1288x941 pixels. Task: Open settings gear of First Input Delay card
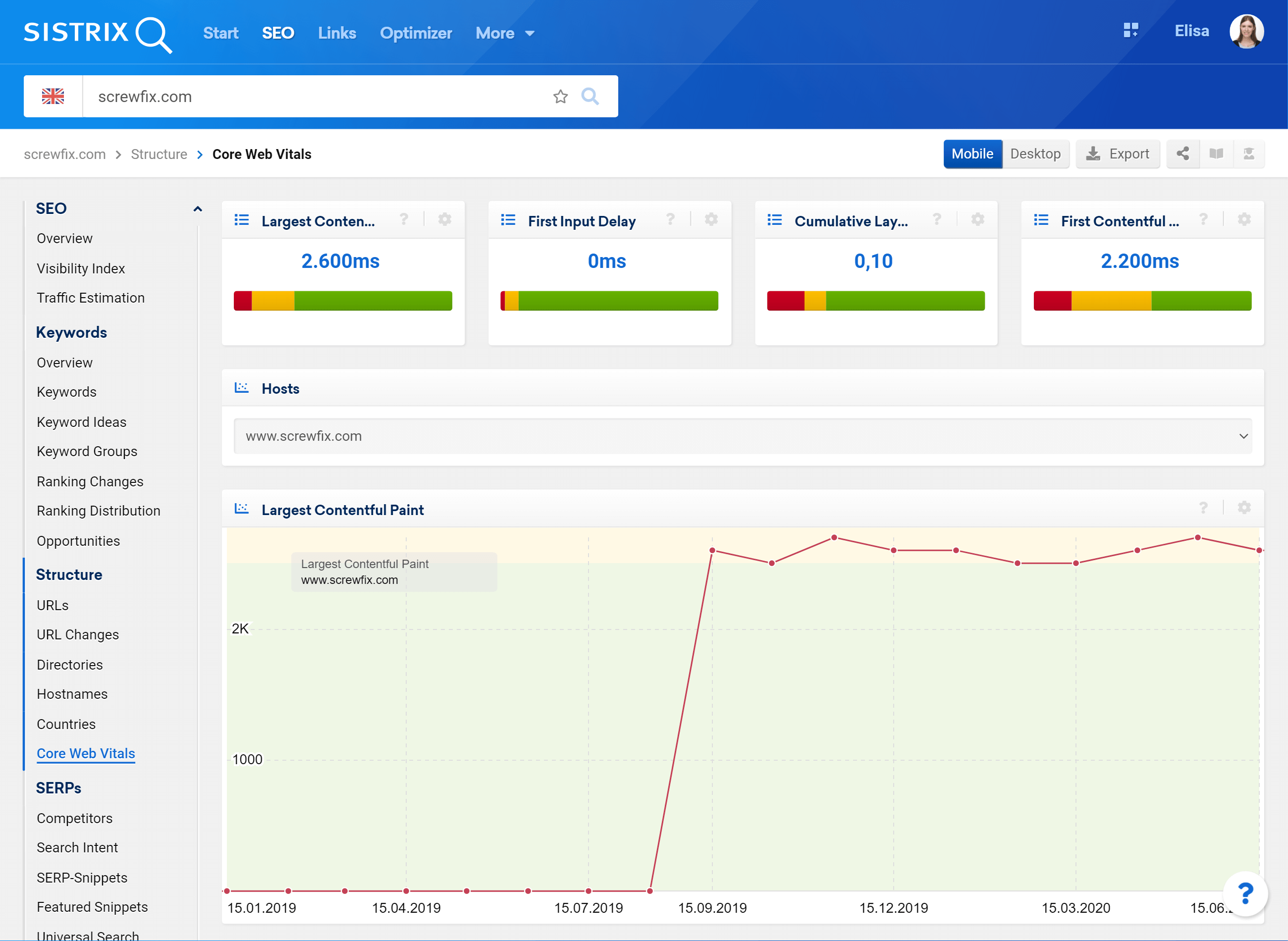[711, 219]
